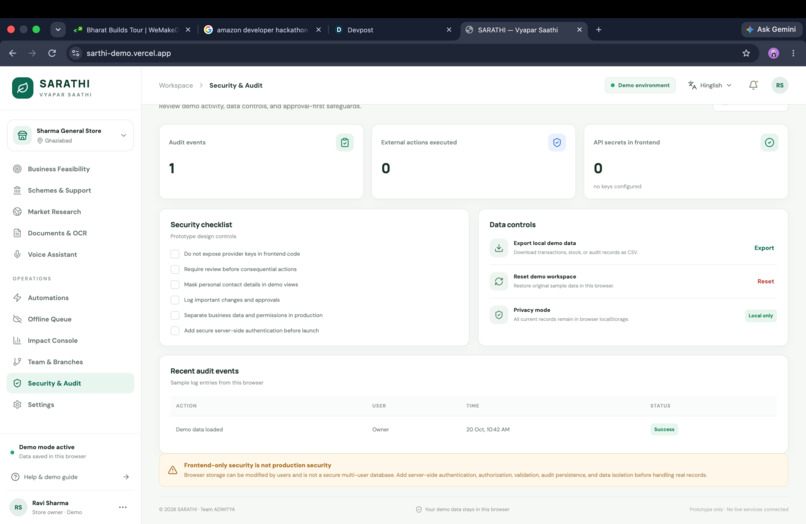This screenshot has height=524, width=806.
Task: Go to Impact Console
Action: pyautogui.click(x=70, y=340)
